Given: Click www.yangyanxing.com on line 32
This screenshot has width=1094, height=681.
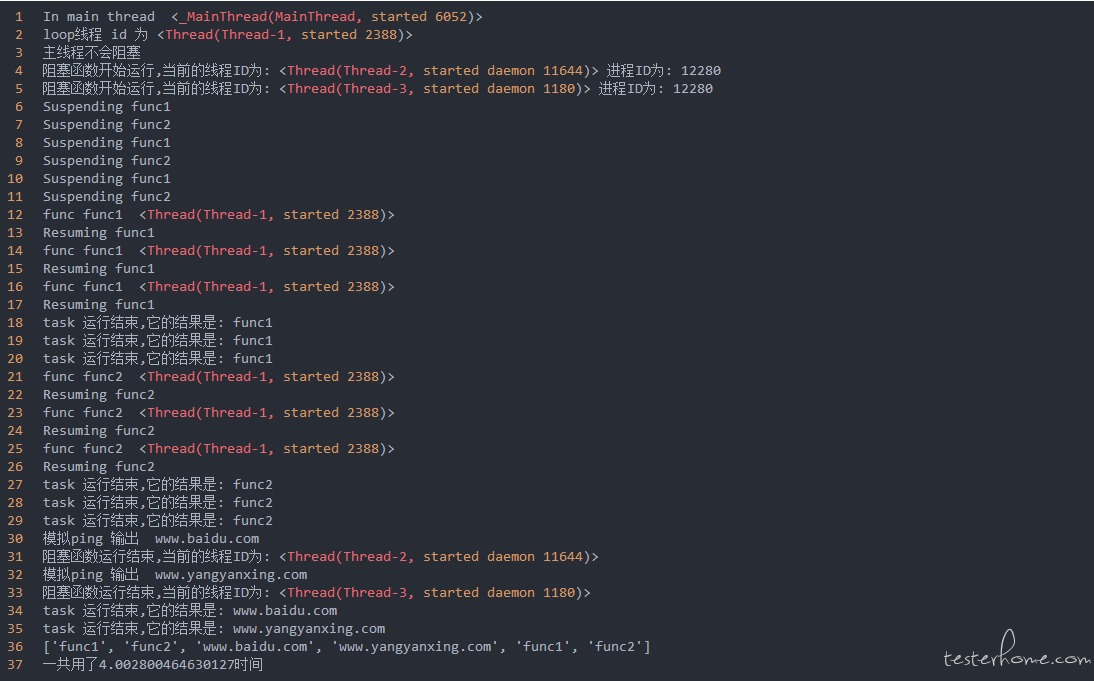Looking at the screenshot, I should pos(230,575).
